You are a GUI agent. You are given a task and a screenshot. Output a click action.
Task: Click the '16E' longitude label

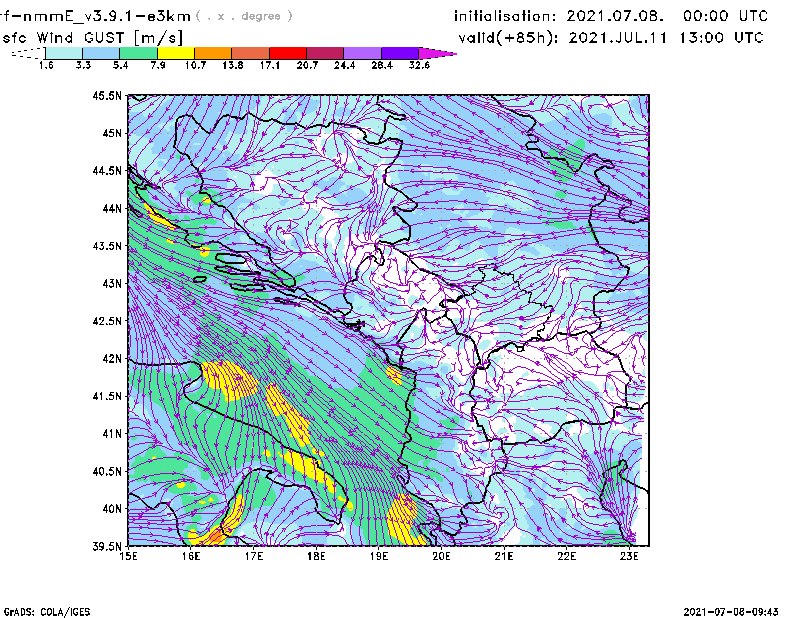[x=191, y=556]
